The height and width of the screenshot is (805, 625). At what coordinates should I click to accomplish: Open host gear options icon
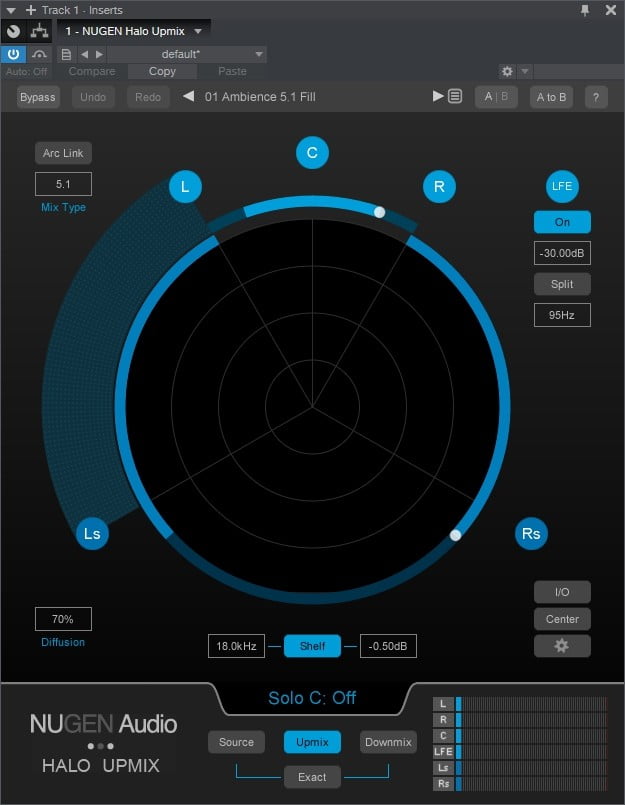click(x=507, y=71)
